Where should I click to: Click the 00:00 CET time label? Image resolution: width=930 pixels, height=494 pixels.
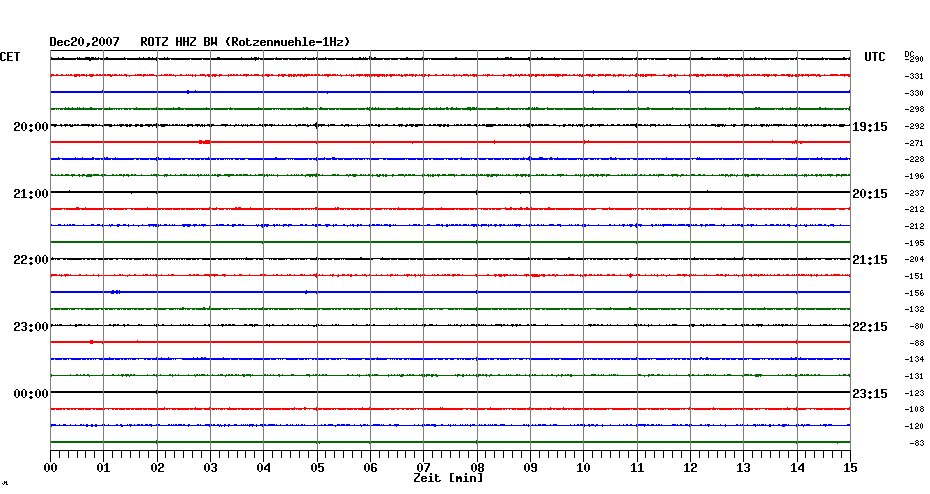pos(31,394)
